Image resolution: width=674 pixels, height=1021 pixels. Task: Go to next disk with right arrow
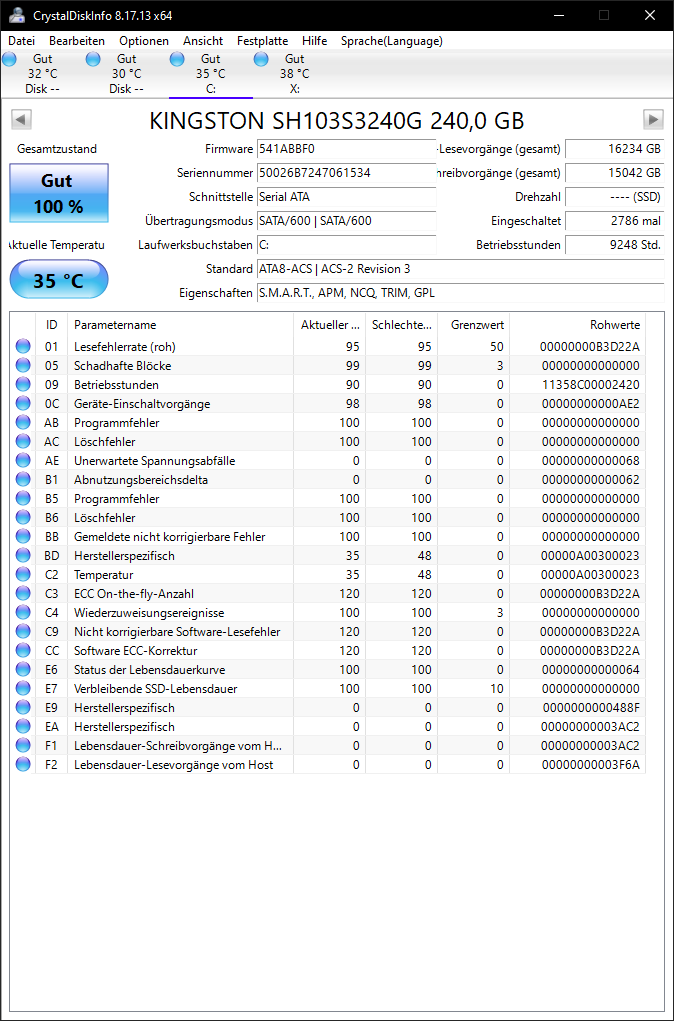pos(653,119)
